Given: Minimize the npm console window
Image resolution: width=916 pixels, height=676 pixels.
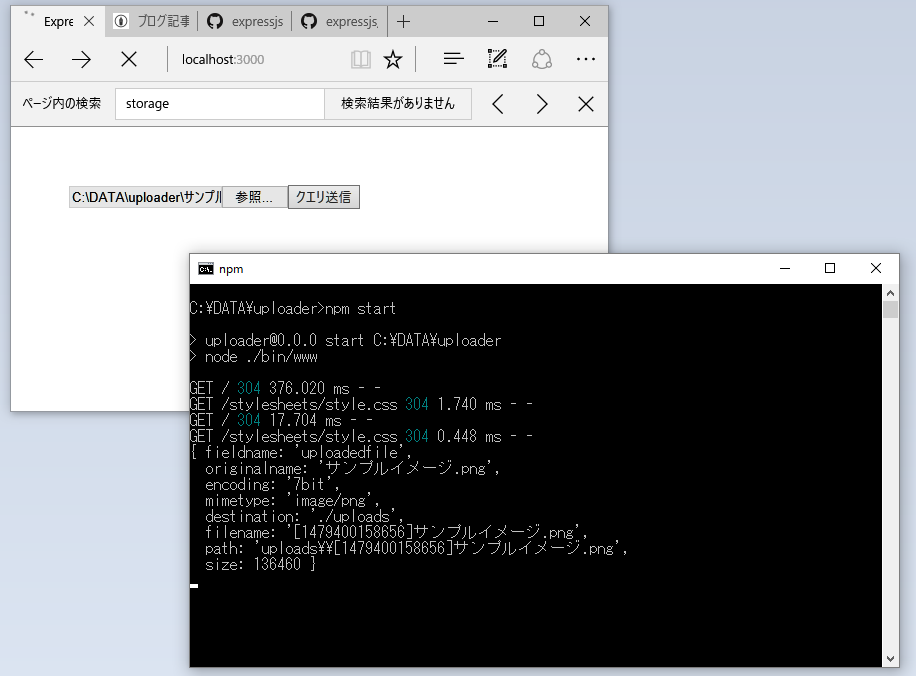Looking at the screenshot, I should click(x=785, y=268).
